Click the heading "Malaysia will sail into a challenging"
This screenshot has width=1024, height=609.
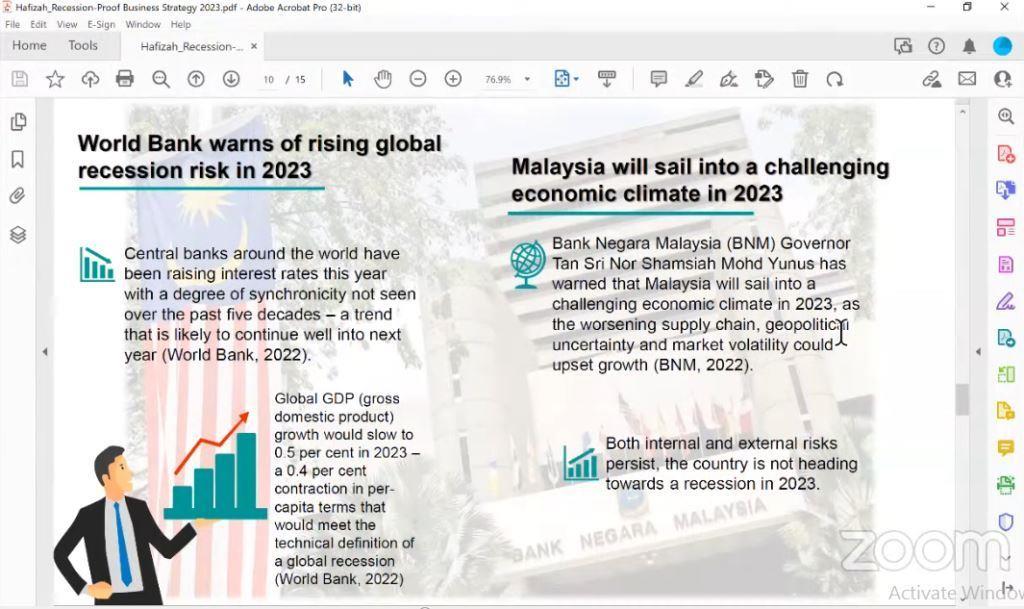pyautogui.click(x=700, y=167)
